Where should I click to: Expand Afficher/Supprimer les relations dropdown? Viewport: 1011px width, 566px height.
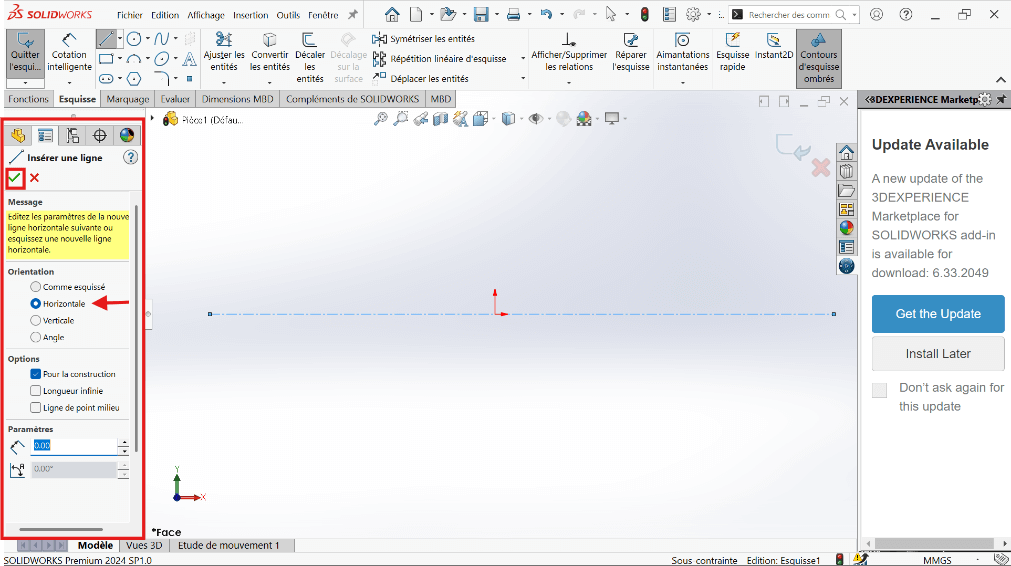click(x=568, y=83)
